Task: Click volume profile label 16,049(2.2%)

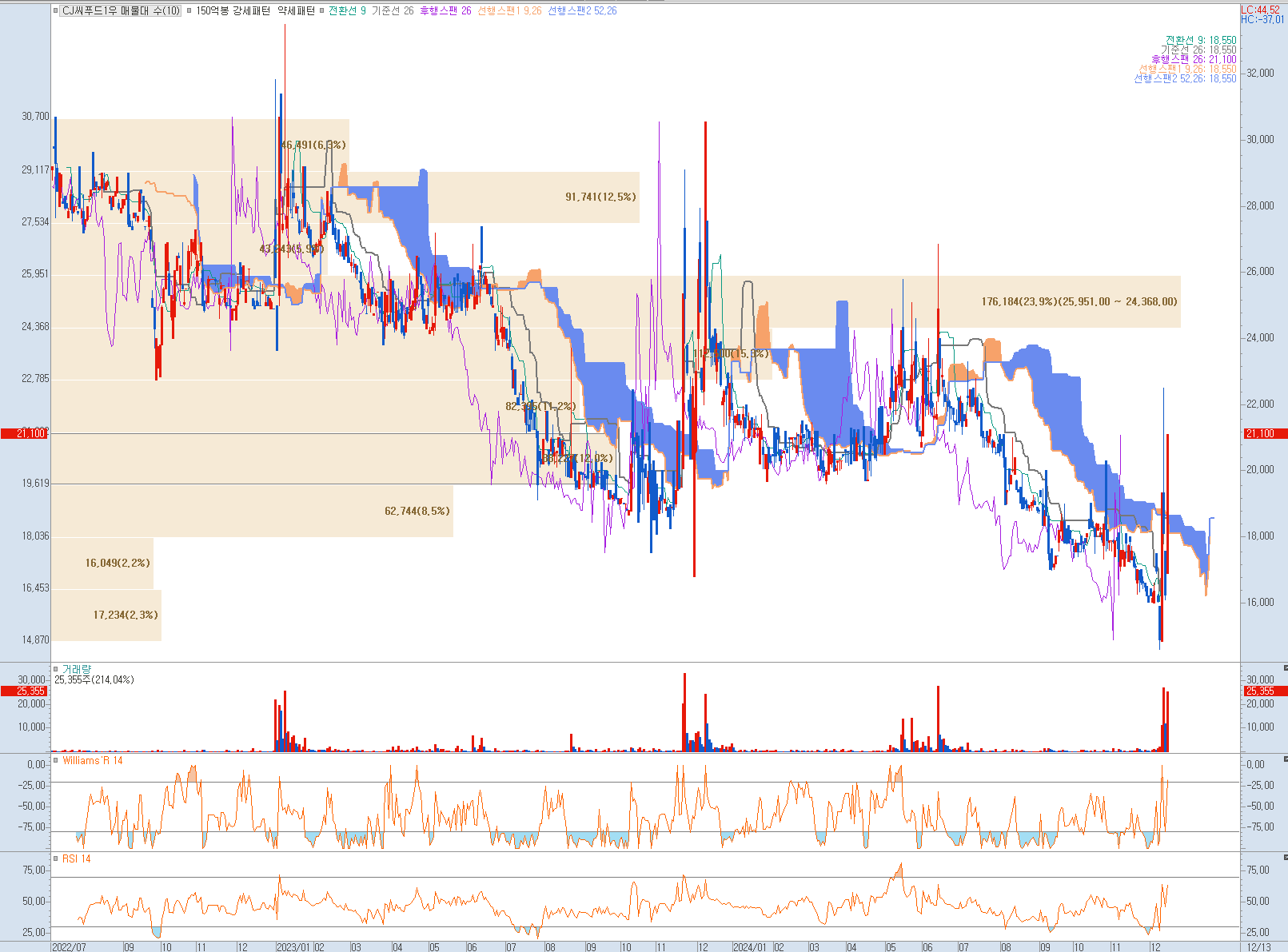Action: [x=118, y=563]
